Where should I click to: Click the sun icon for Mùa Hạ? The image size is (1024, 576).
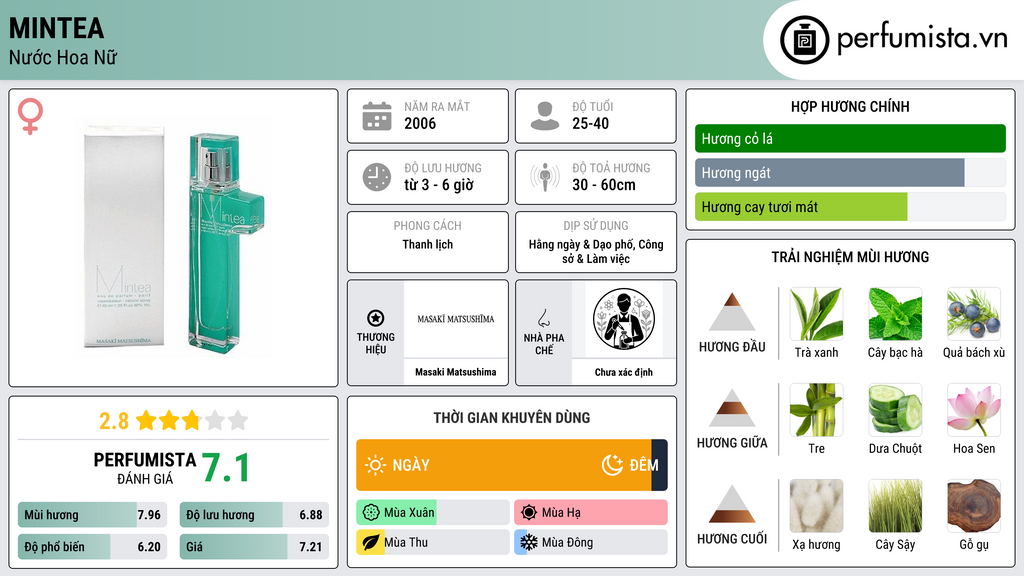click(529, 512)
